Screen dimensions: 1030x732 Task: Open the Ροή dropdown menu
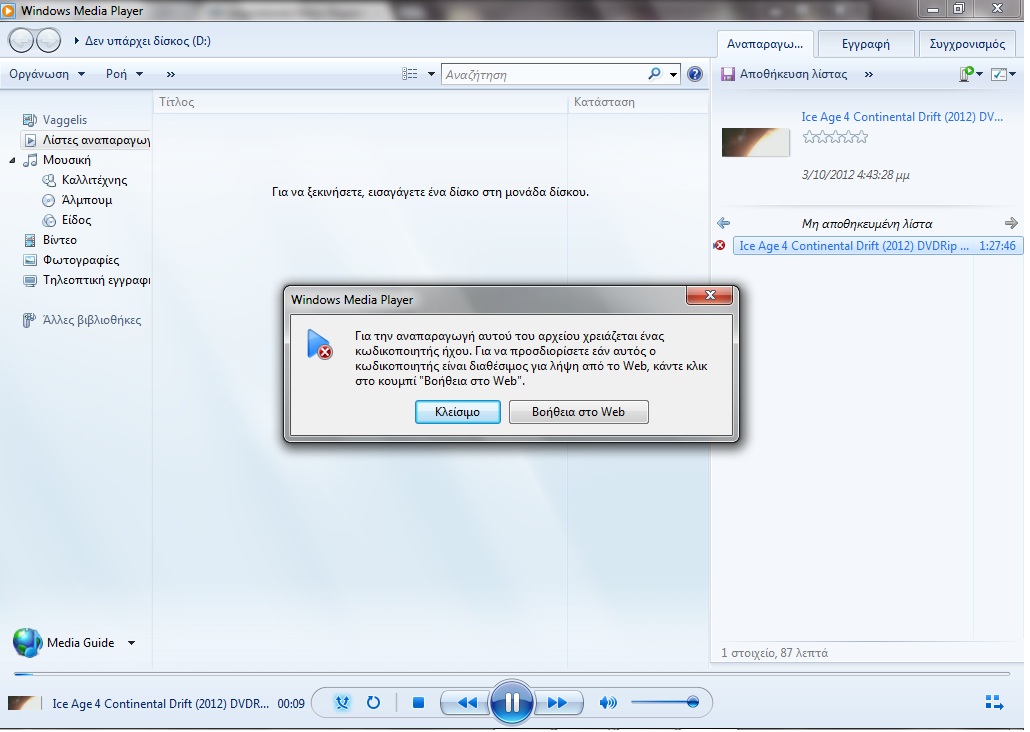124,74
